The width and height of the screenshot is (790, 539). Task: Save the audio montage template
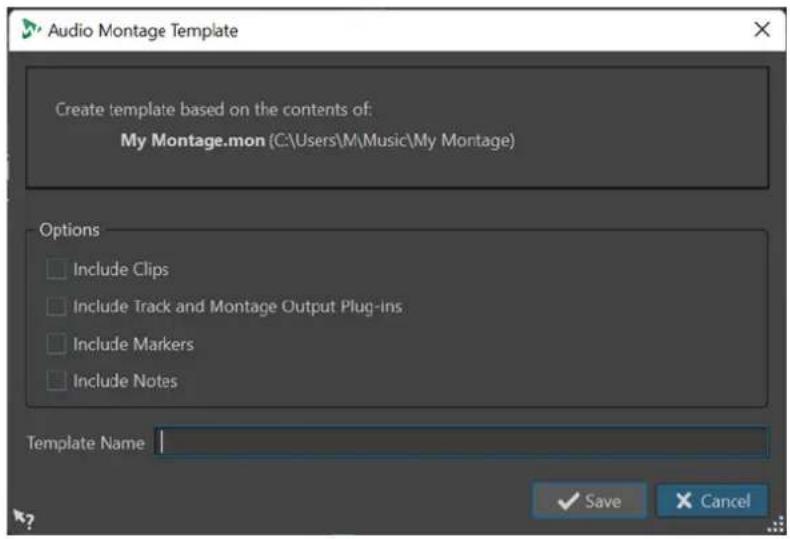[589, 501]
